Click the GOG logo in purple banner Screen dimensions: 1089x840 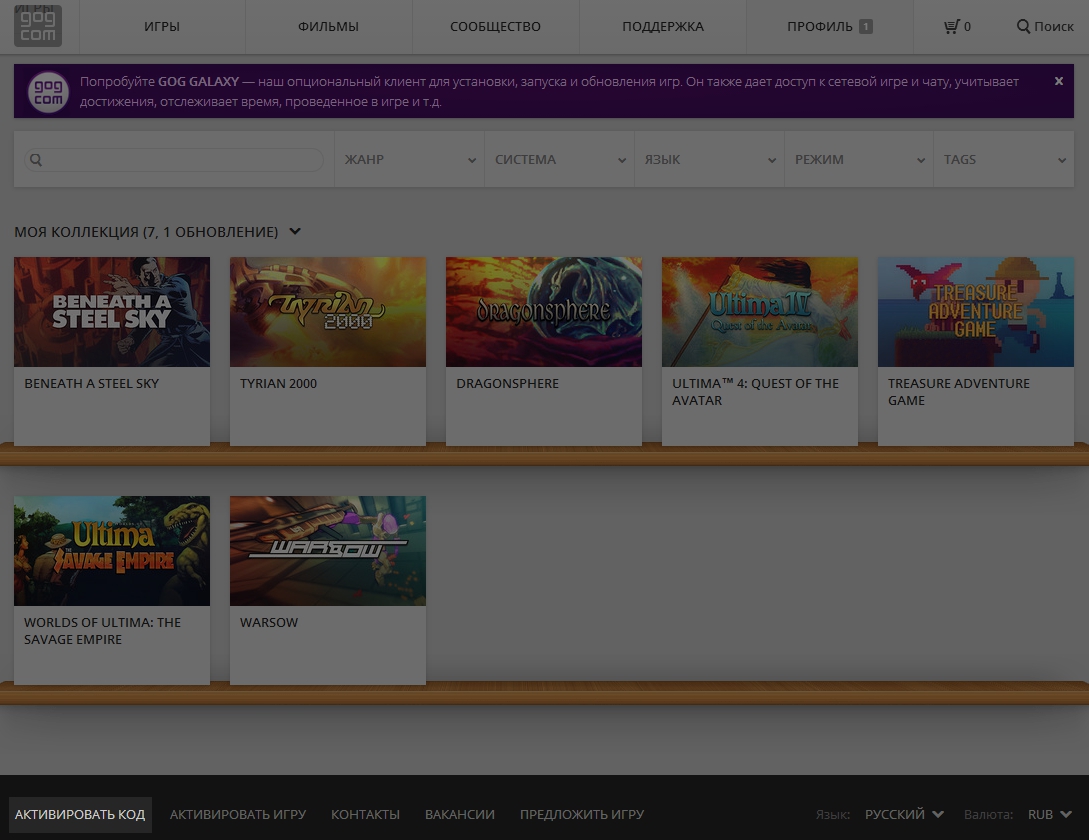pyautogui.click(x=48, y=92)
